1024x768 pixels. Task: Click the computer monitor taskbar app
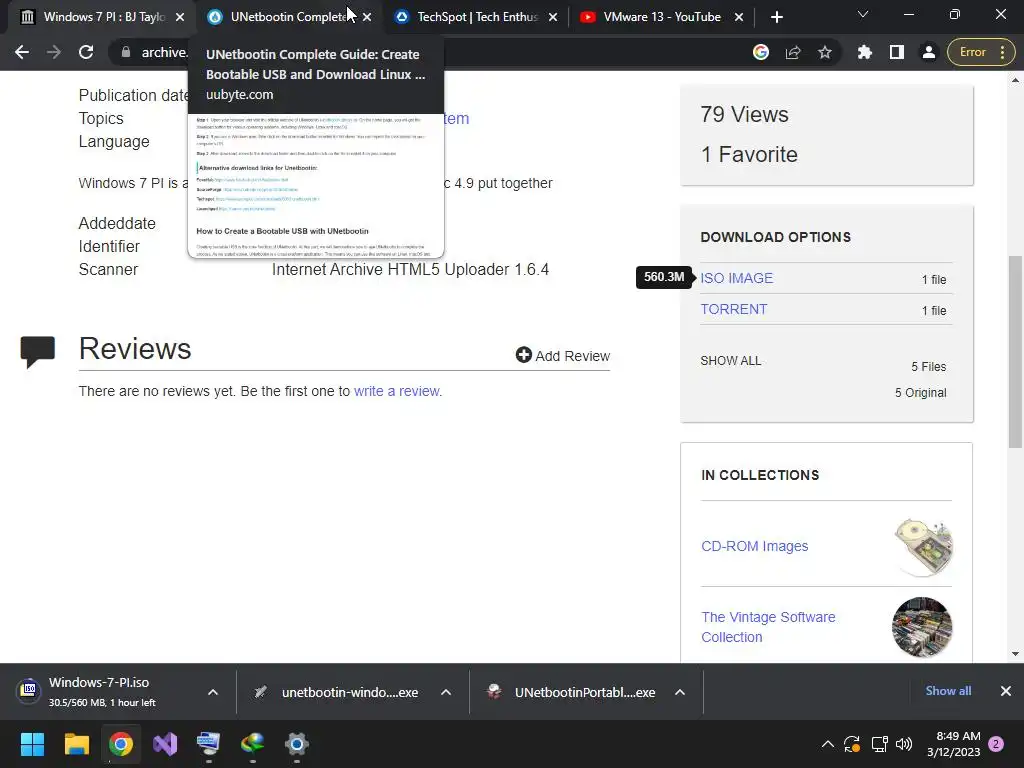(208, 744)
